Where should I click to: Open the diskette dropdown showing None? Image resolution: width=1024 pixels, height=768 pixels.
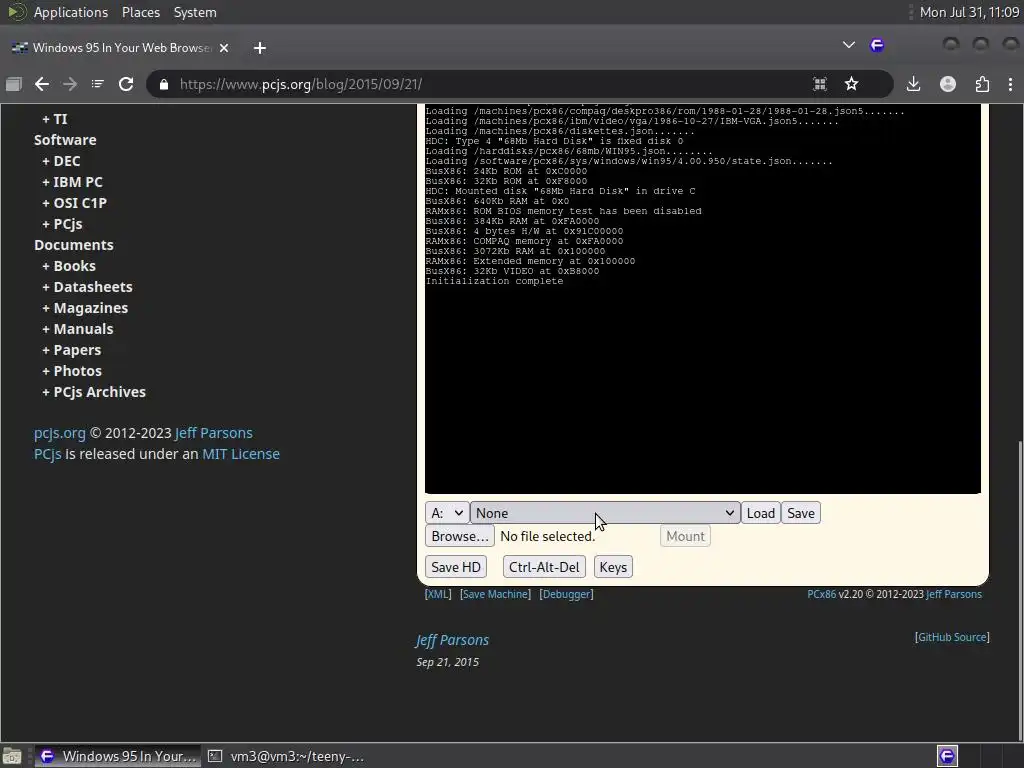[605, 513]
